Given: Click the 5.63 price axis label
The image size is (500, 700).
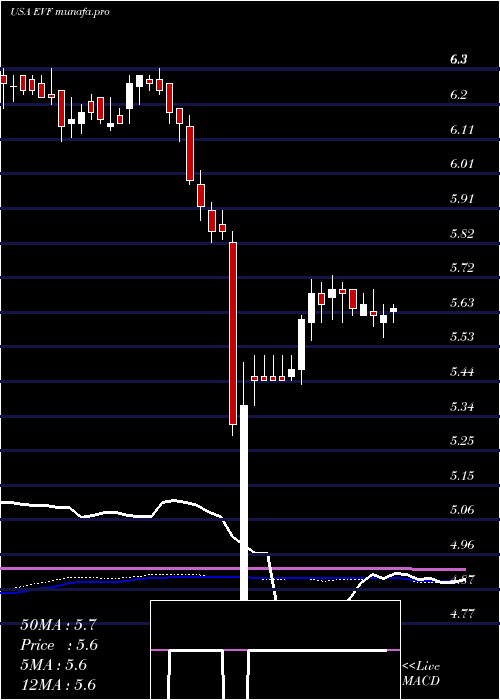Looking at the screenshot, I should tap(462, 303).
